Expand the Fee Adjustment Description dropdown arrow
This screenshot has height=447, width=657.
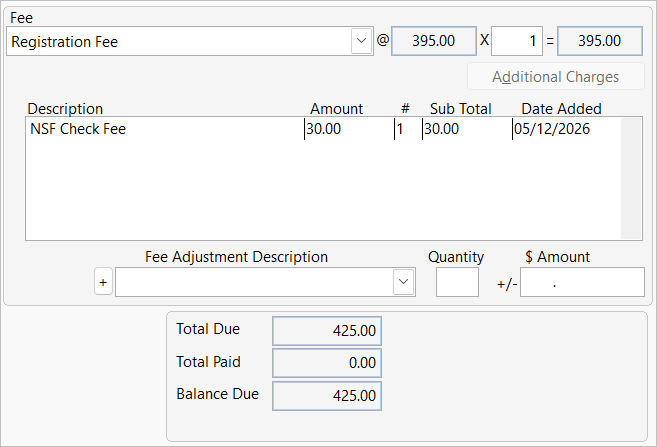[404, 282]
